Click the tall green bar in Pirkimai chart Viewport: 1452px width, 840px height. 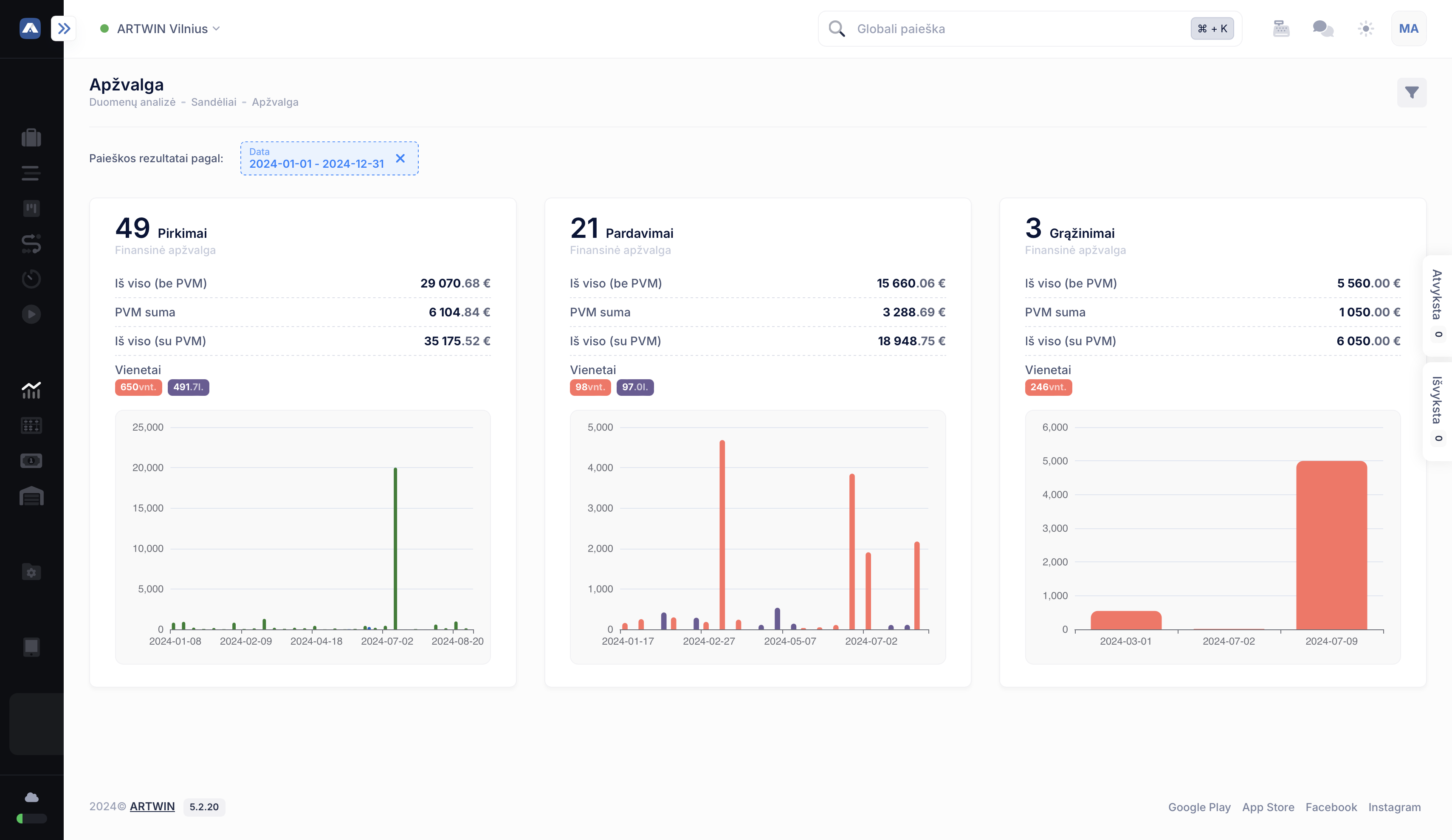click(x=395, y=547)
